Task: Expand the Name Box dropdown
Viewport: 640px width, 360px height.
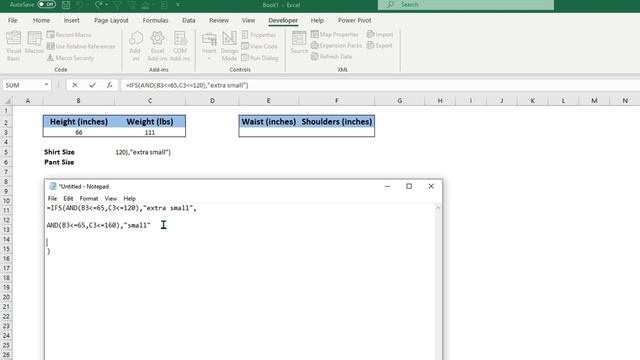Action: pyautogui.click(x=46, y=85)
